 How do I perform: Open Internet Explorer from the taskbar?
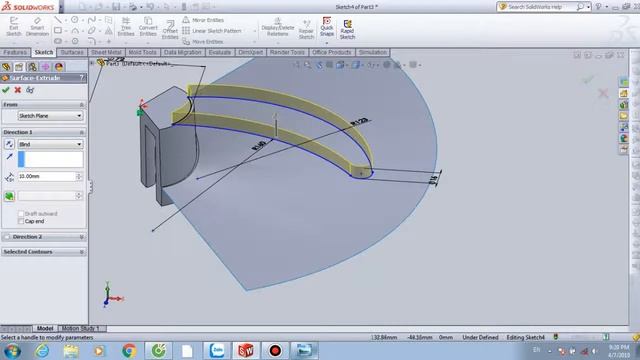tap(42, 351)
